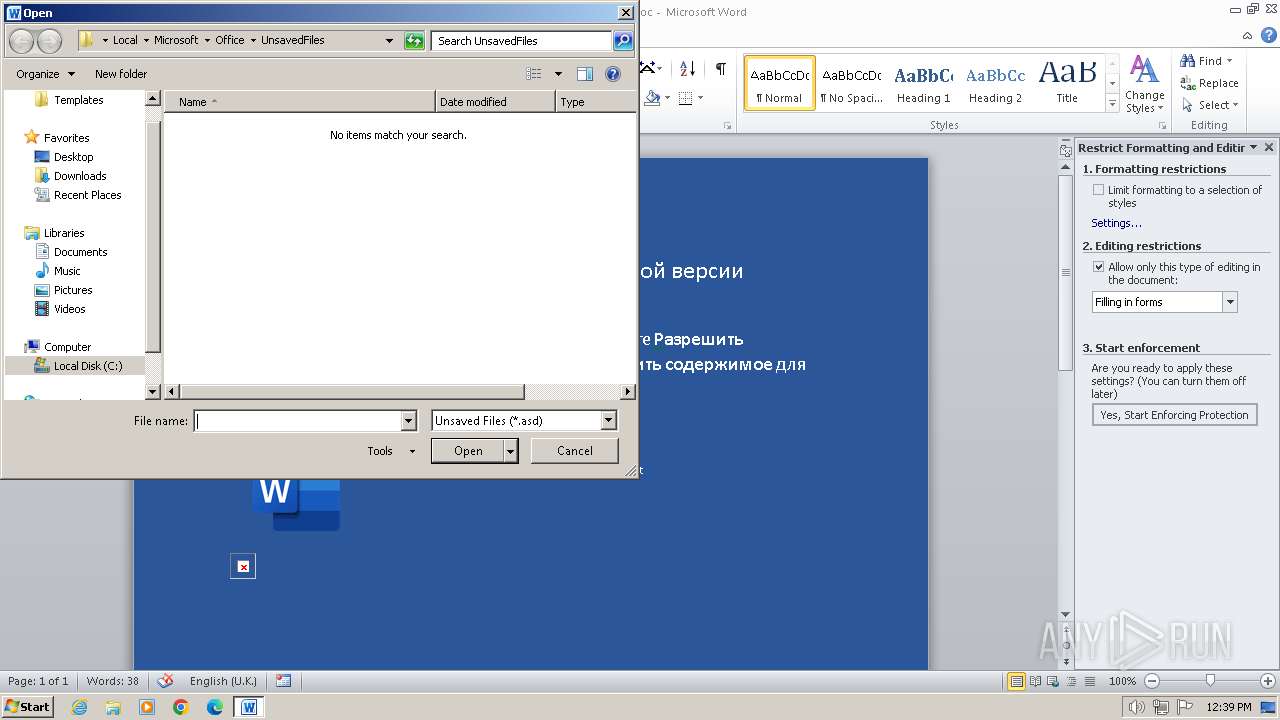Click in the Search UnsavedFiles field
This screenshot has width=1280, height=720.
[x=522, y=41]
